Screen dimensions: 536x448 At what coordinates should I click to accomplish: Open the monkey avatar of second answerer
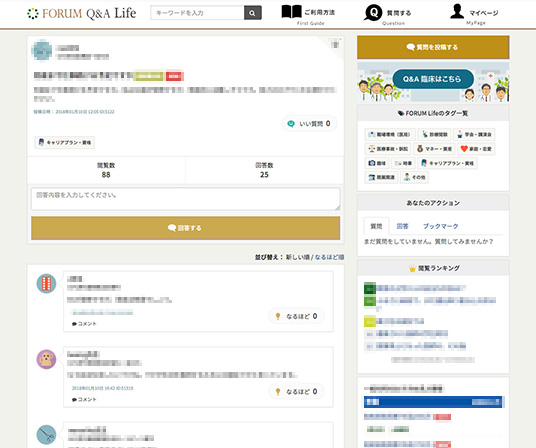tap(46, 359)
